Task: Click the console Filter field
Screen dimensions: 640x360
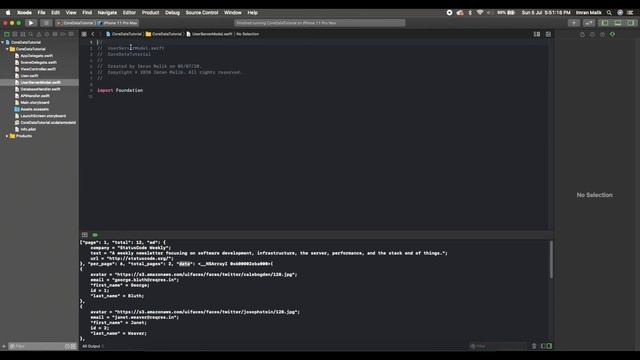Action: point(499,346)
